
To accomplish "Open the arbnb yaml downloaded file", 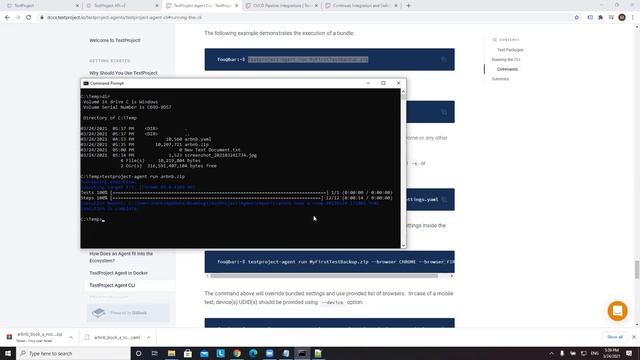I will click(117, 337).
